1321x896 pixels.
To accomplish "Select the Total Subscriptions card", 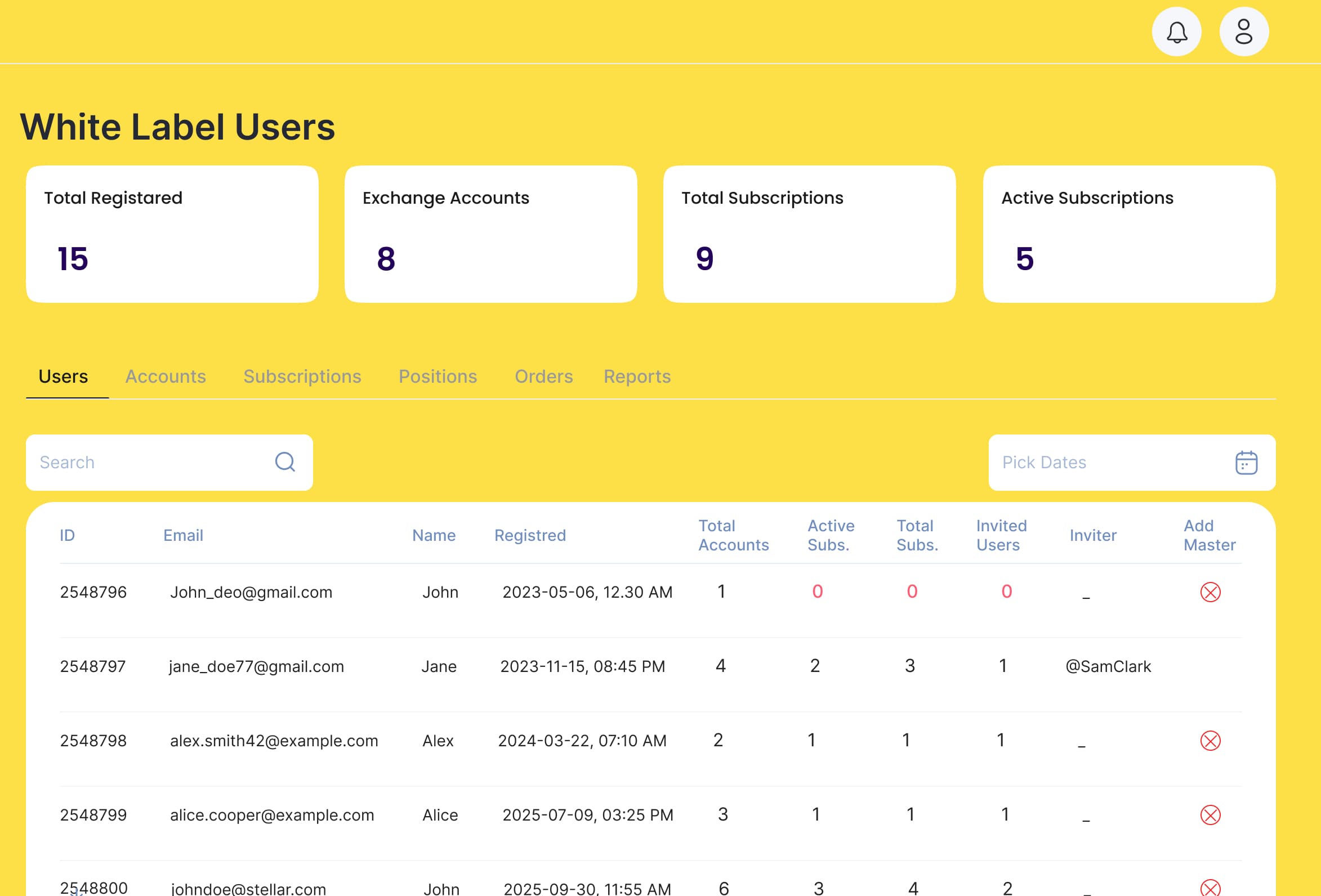I will tap(809, 234).
